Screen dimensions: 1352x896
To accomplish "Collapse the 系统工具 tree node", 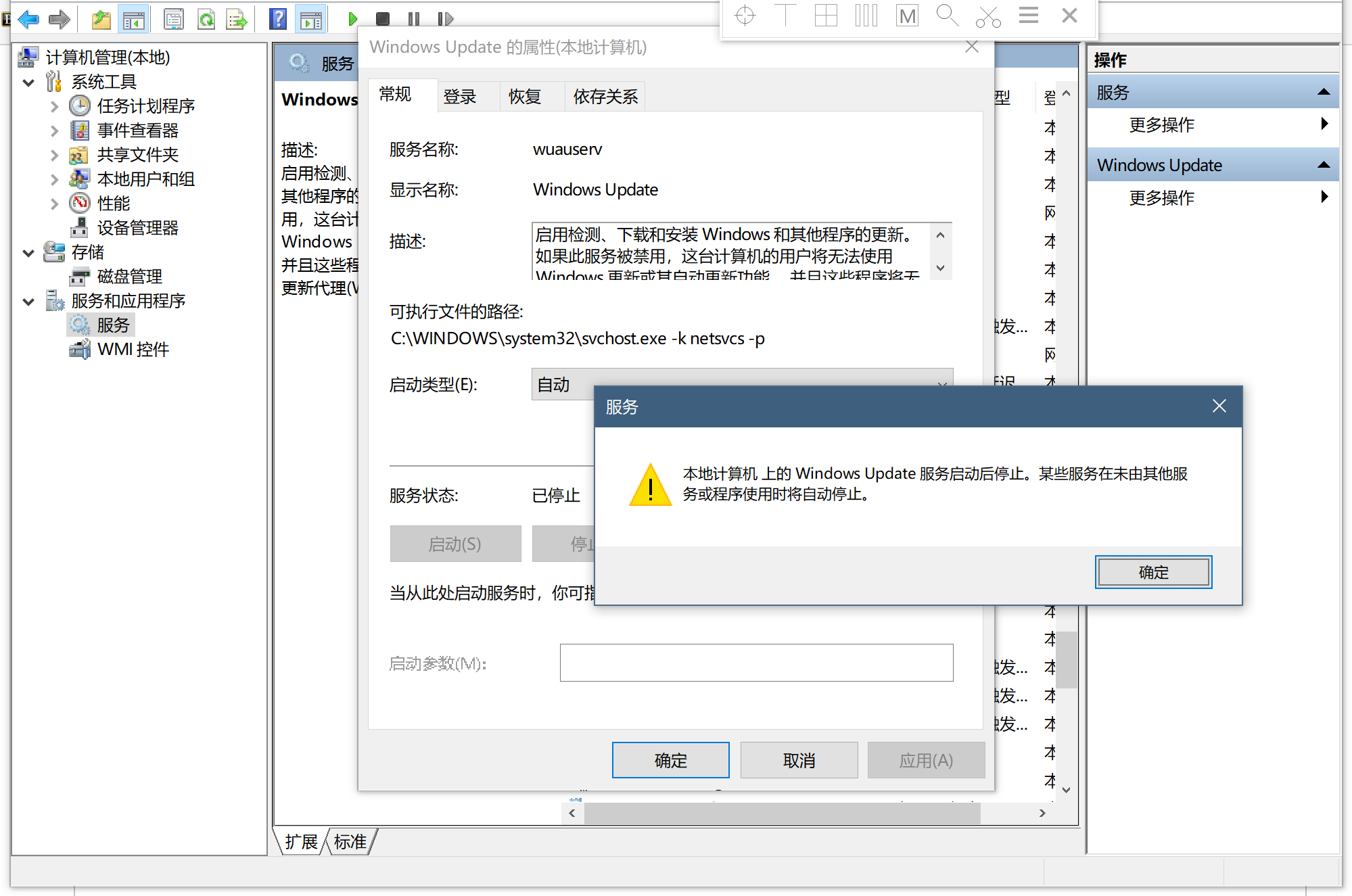I will (28, 82).
